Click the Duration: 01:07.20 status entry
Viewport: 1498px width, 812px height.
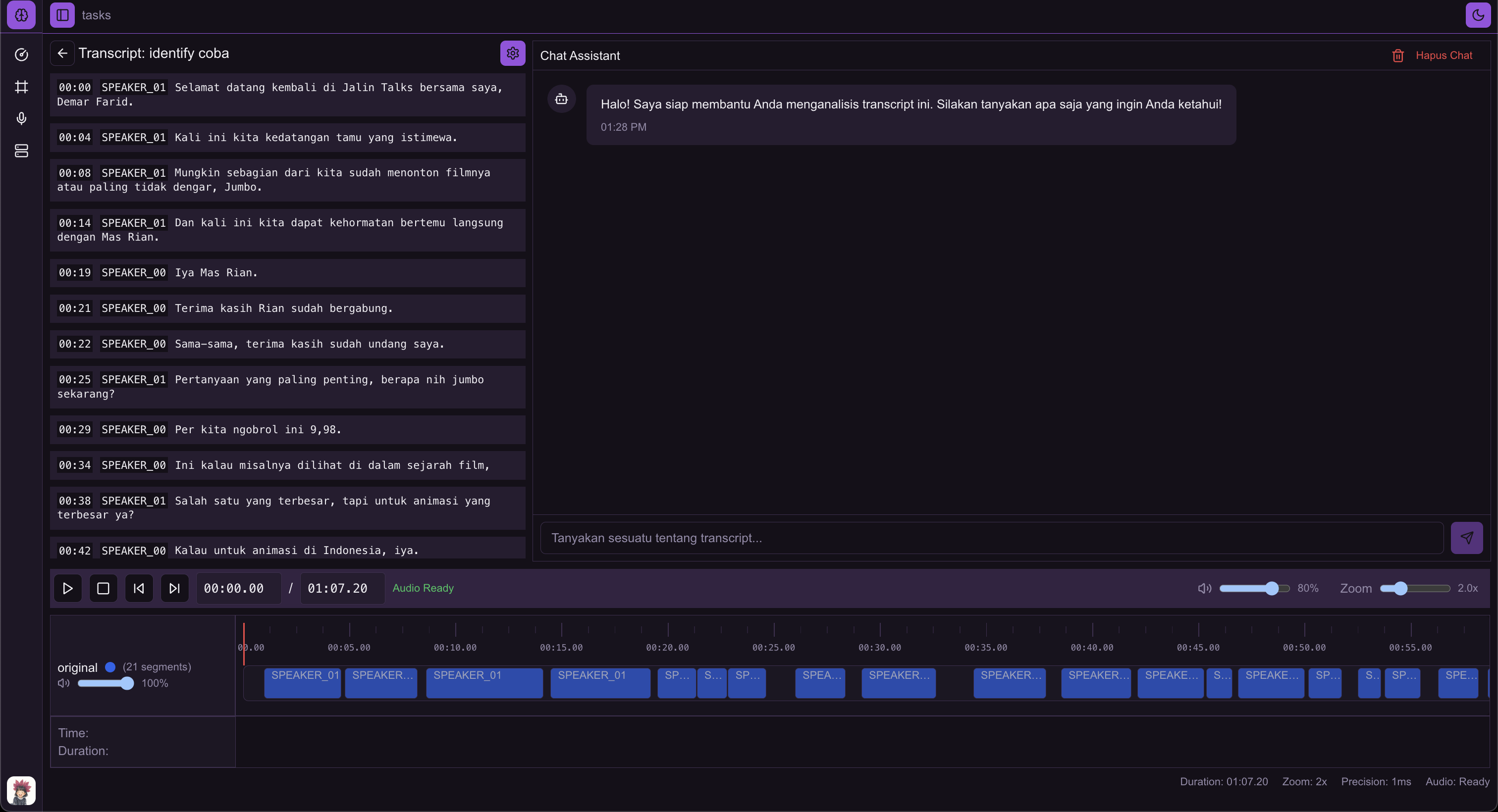coord(1224,782)
